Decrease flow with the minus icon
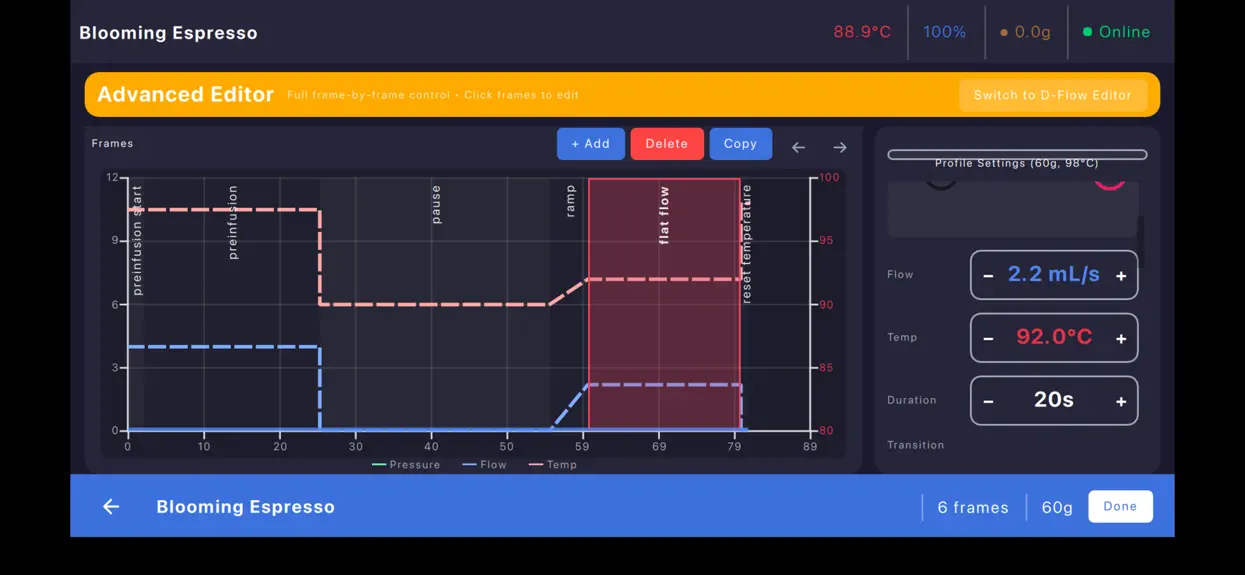 point(988,276)
